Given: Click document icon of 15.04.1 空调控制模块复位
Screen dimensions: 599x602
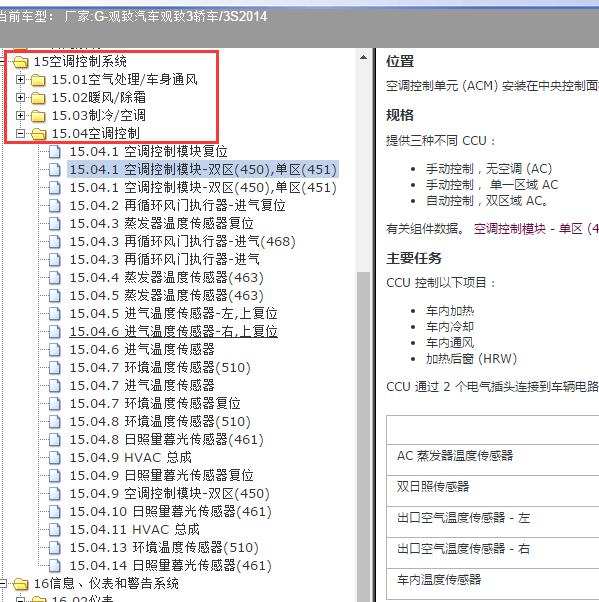Looking at the screenshot, I should [x=55, y=152].
